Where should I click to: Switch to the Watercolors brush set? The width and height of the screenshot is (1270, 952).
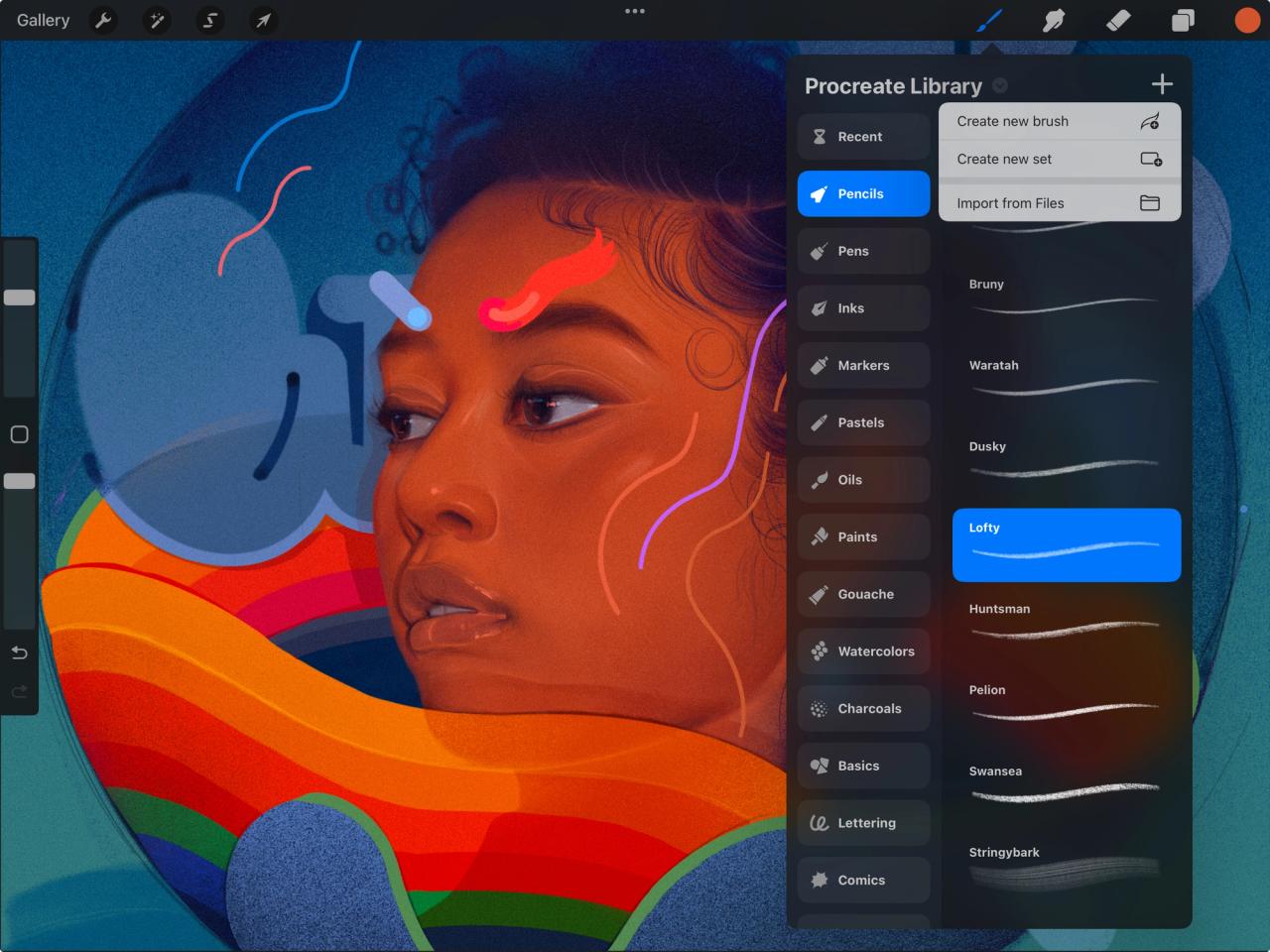click(x=862, y=651)
